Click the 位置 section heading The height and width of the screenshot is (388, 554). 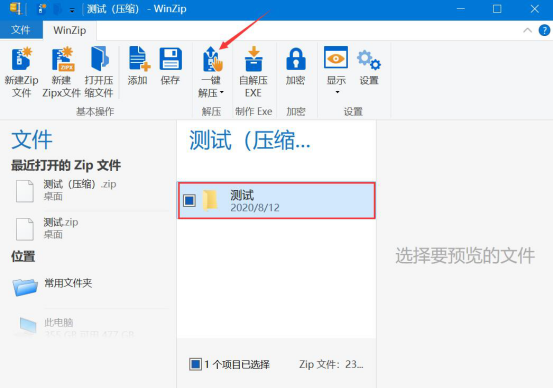coord(23,256)
